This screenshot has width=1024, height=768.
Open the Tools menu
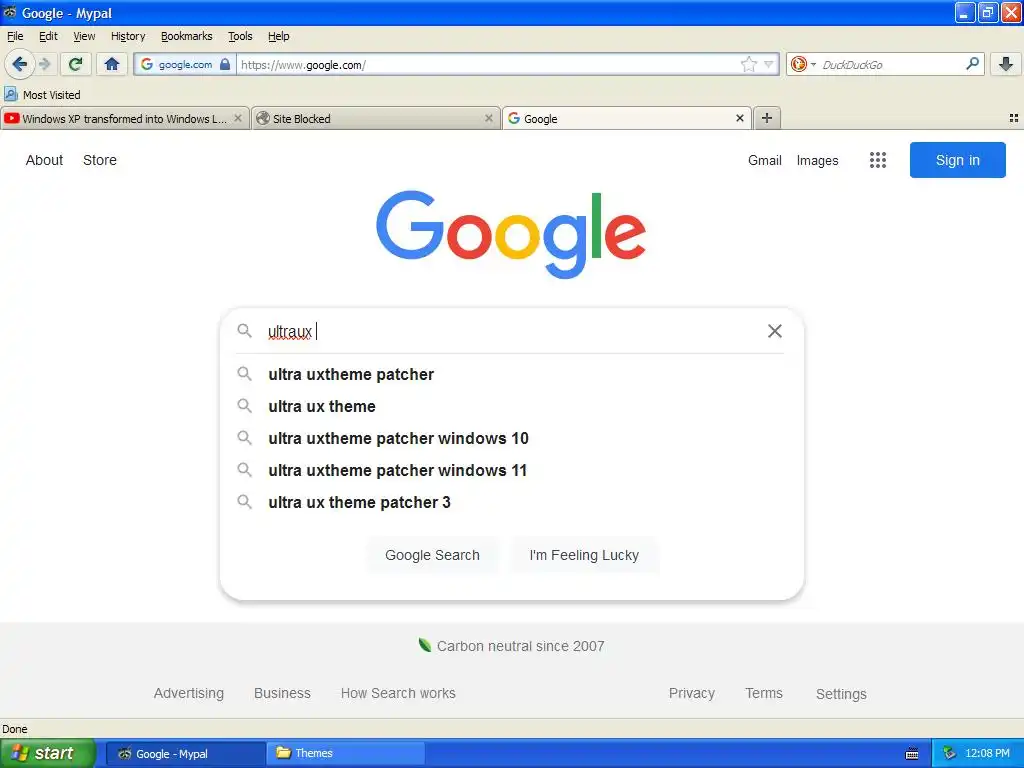pyautogui.click(x=240, y=36)
